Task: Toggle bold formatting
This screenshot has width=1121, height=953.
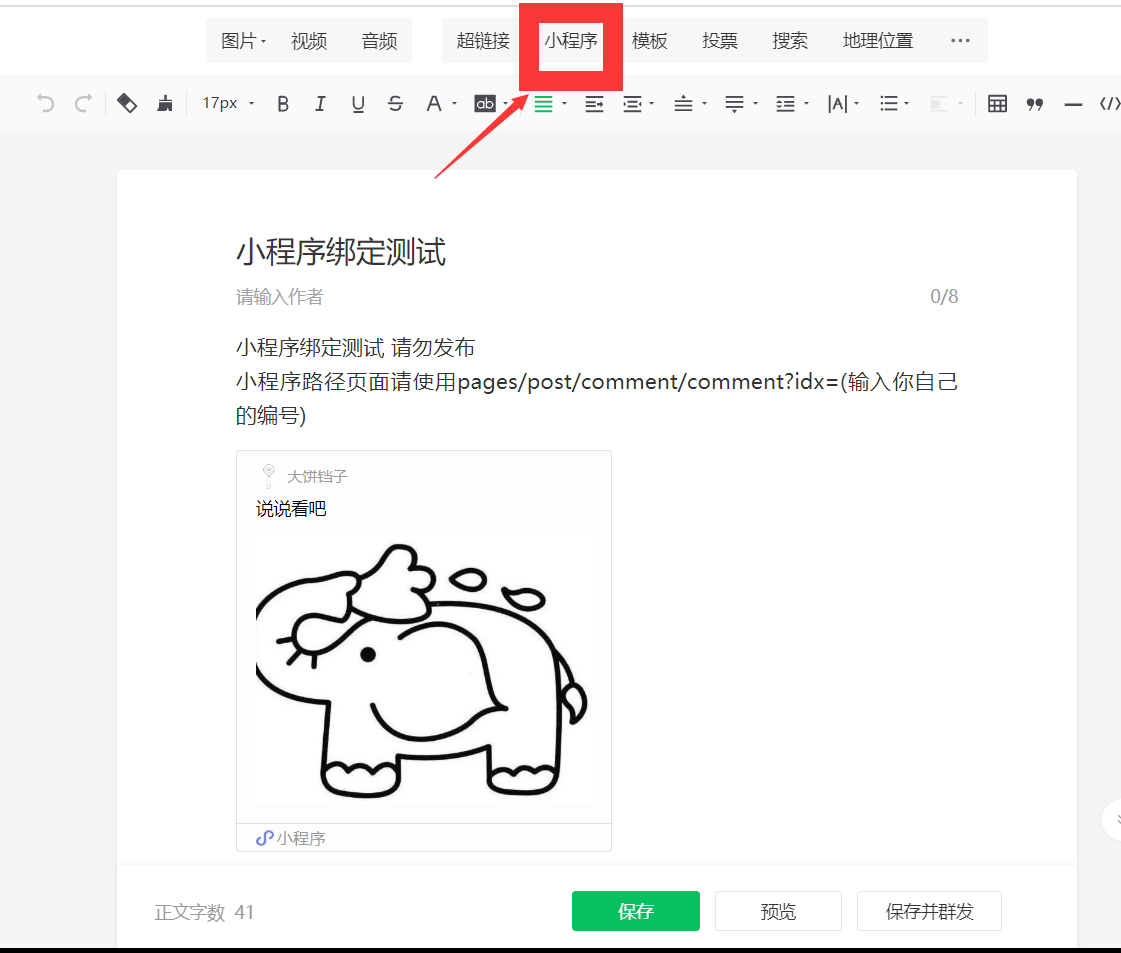Action: pyautogui.click(x=283, y=104)
